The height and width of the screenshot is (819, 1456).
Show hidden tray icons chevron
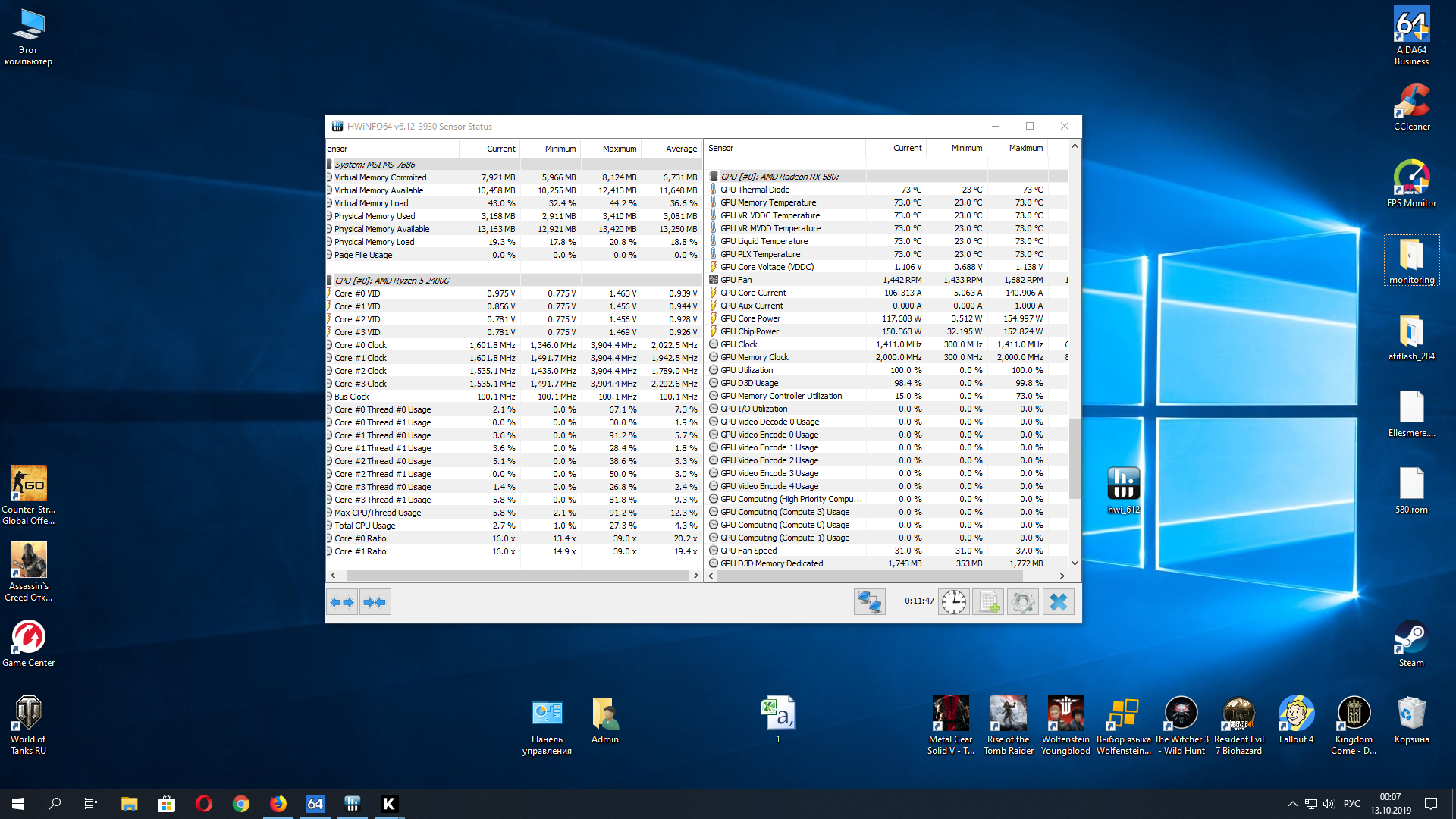[x=1292, y=804]
